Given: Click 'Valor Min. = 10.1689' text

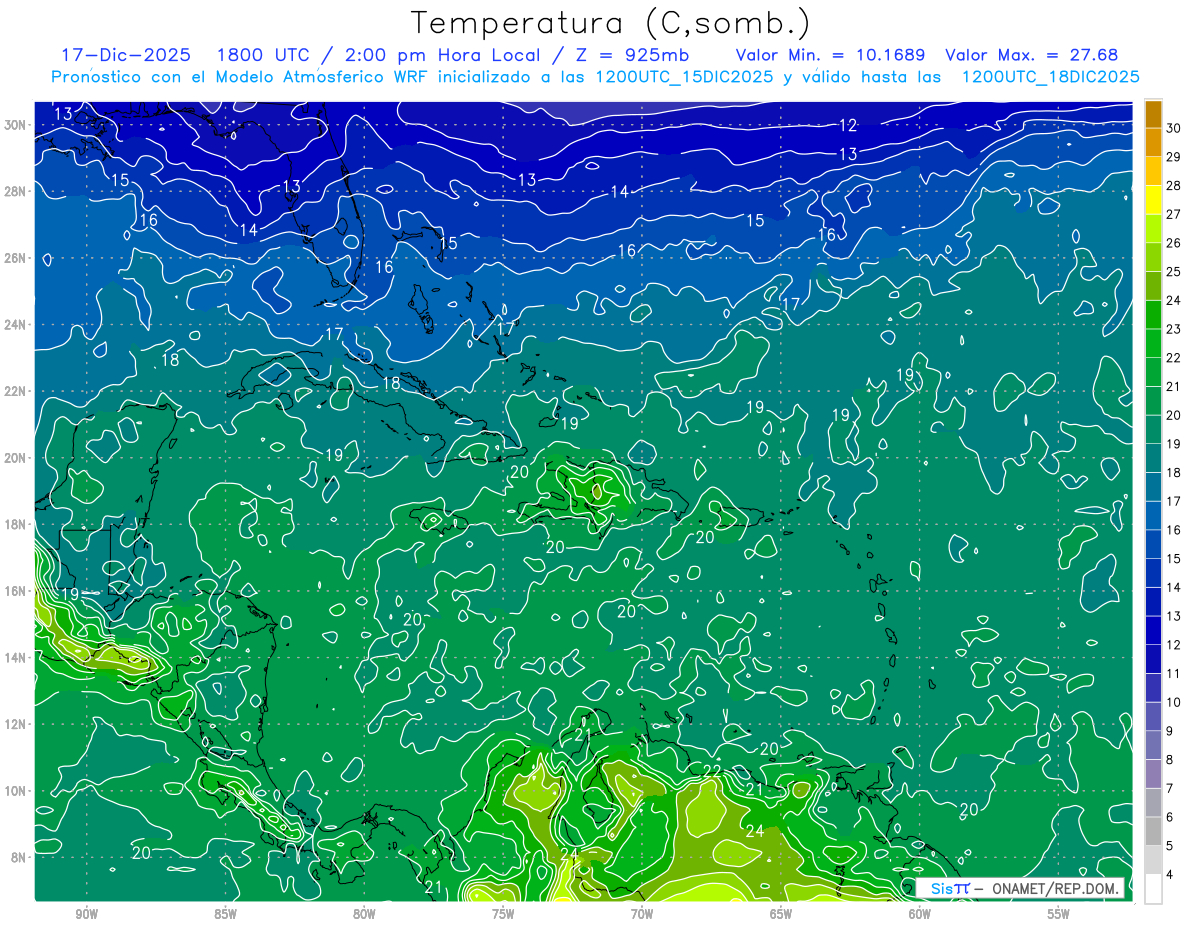Looking at the screenshot, I should pos(830,55).
